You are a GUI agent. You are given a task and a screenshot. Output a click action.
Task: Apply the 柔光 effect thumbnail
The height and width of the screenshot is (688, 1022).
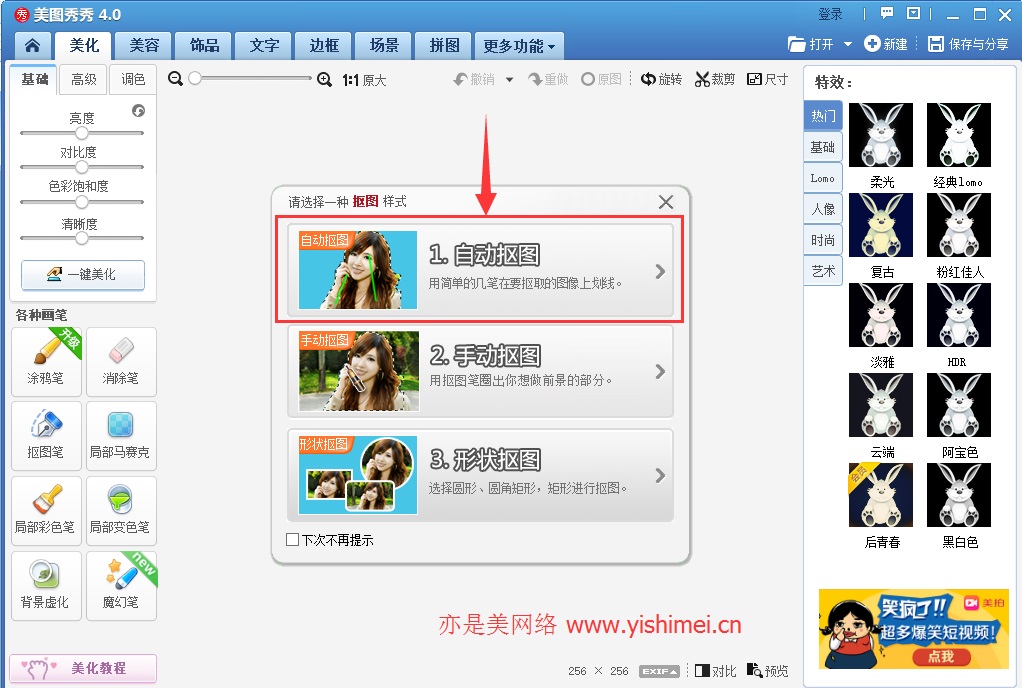(x=881, y=136)
